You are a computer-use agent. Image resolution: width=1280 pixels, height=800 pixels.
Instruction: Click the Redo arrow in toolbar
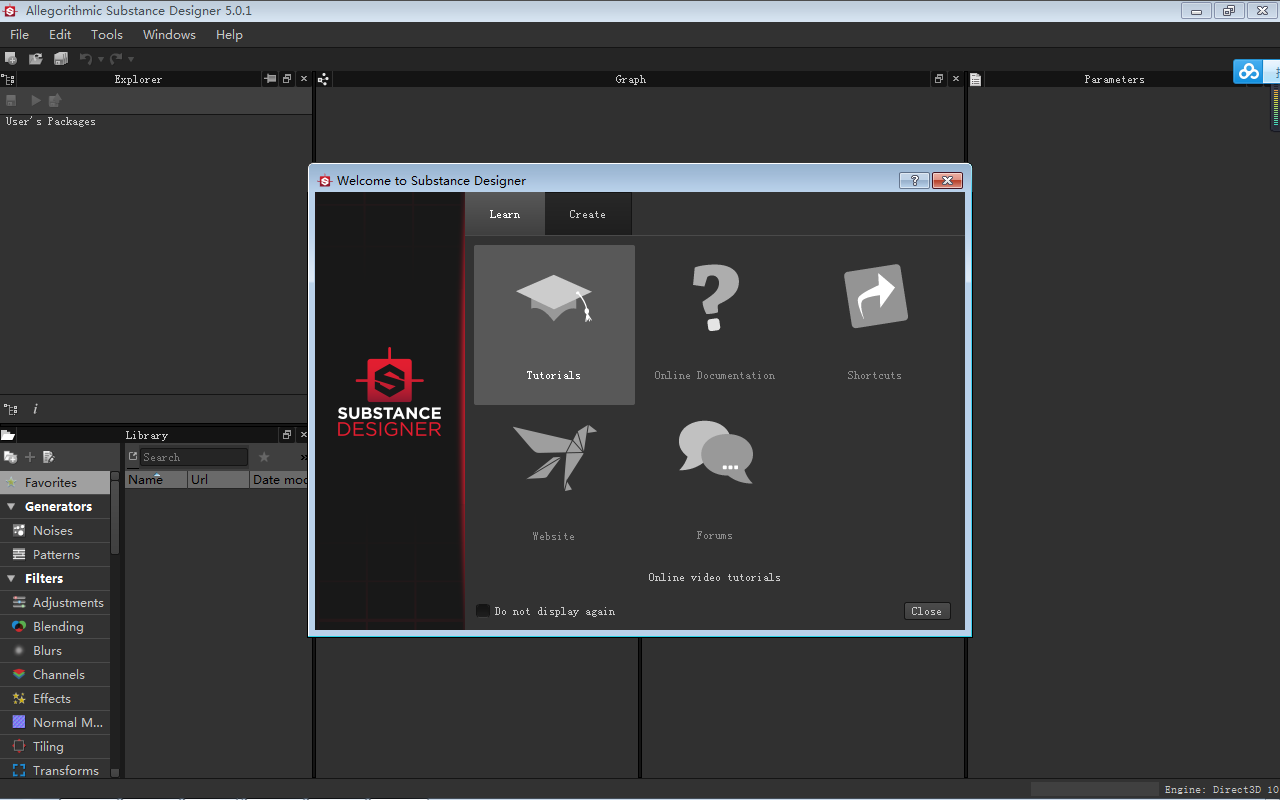pos(116,59)
